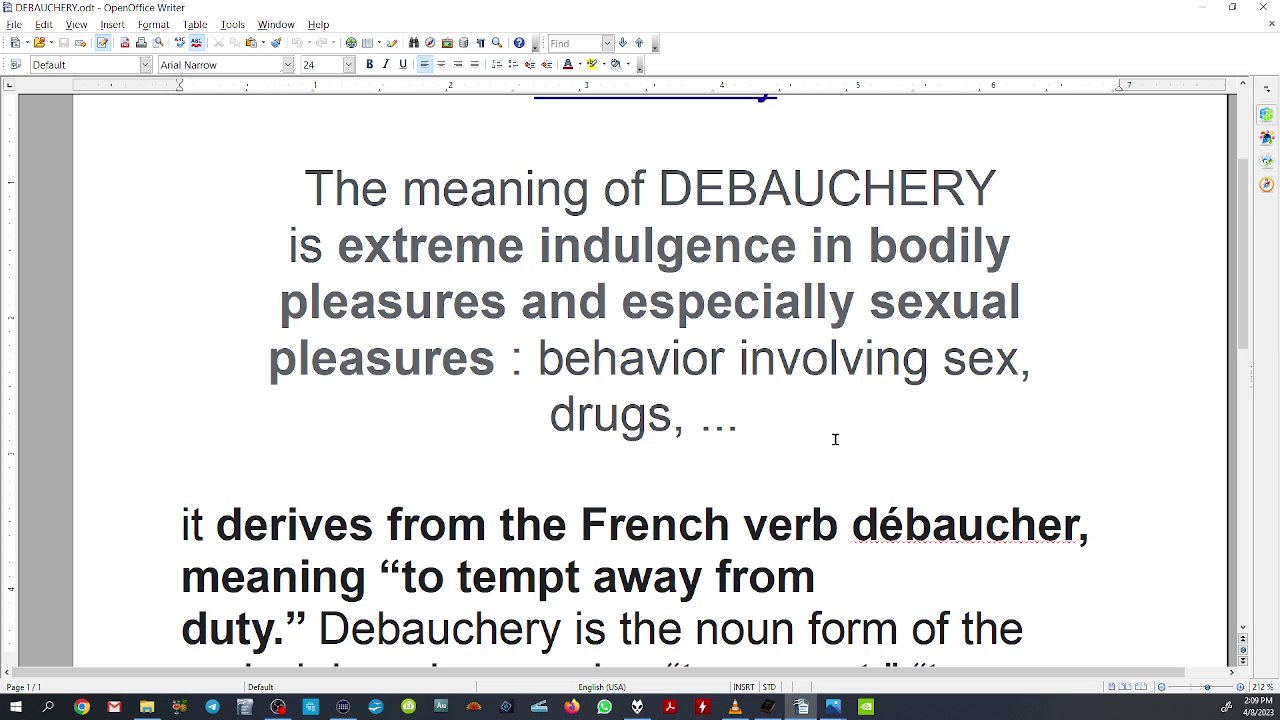
Task: Open the Gallery icon in toolbar
Action: pos(447,43)
